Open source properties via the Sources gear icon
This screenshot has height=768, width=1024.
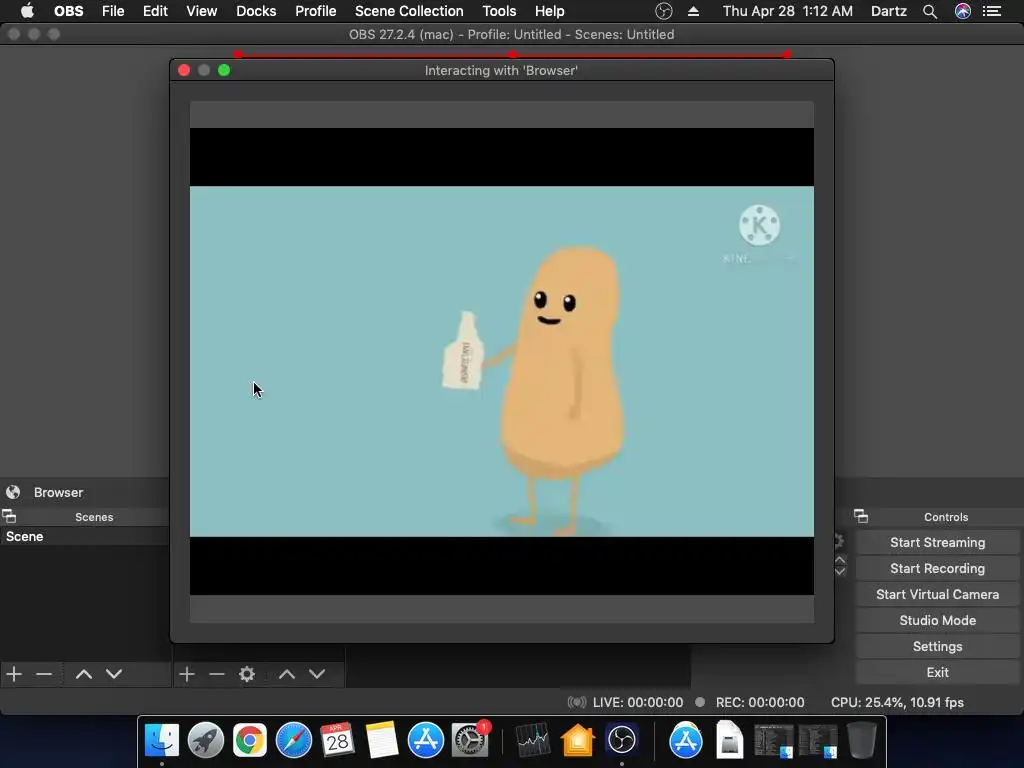tap(247, 674)
